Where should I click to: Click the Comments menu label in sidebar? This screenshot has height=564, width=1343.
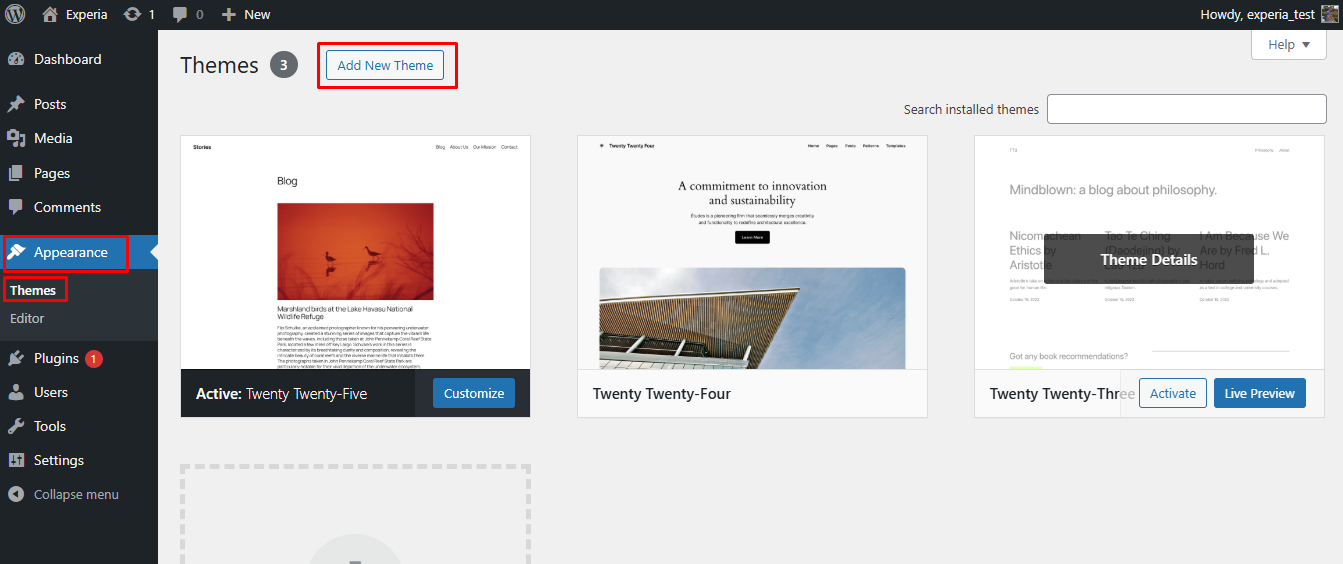pos(67,207)
